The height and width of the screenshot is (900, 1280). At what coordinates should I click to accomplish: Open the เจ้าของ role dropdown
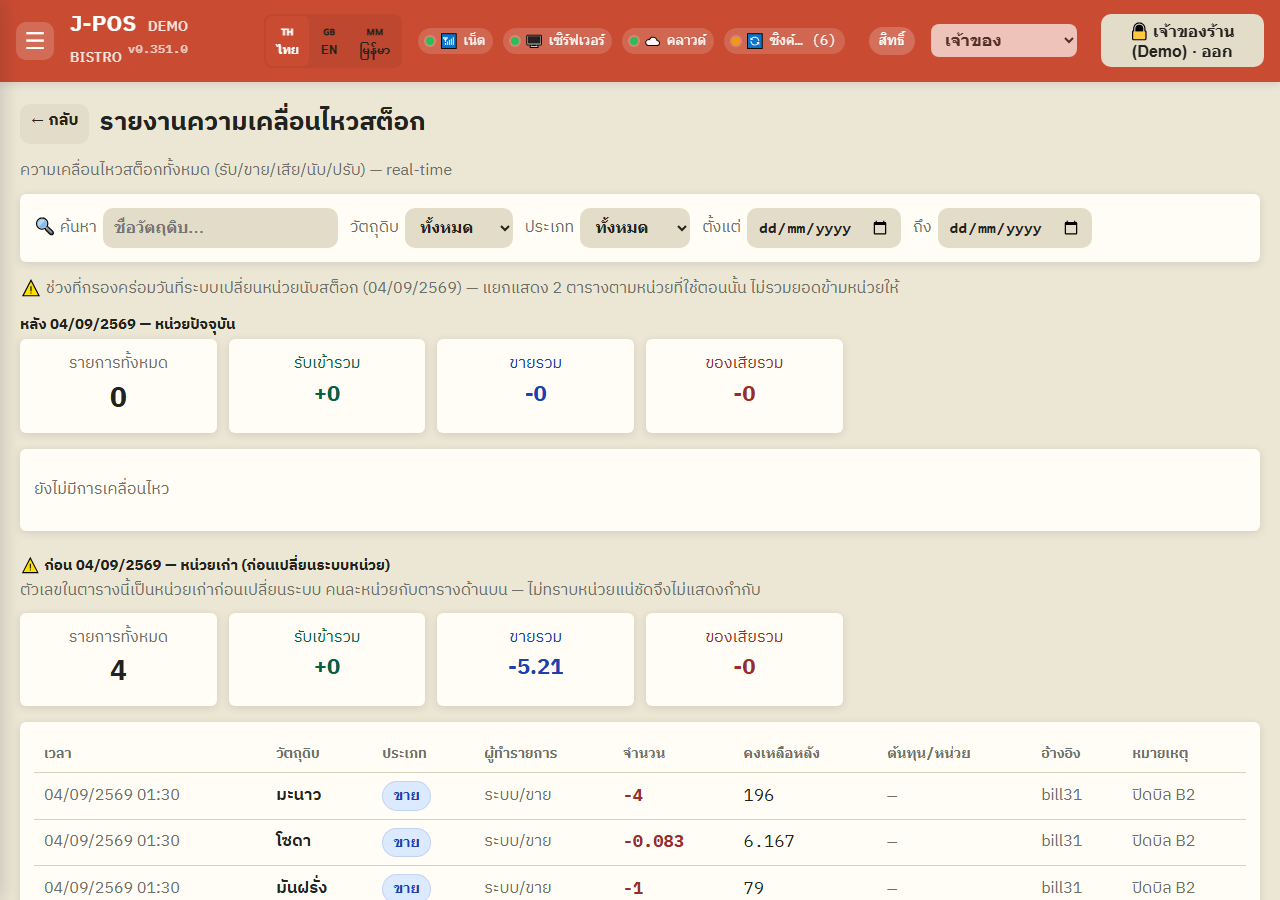[1004, 41]
